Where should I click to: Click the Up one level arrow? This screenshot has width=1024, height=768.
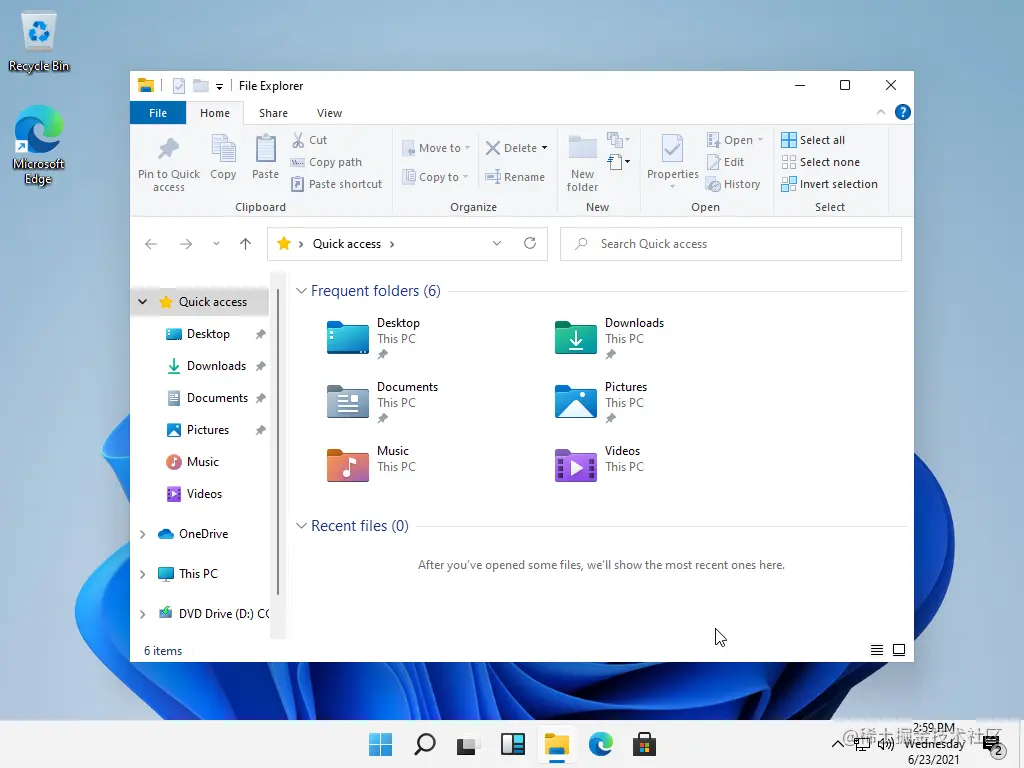point(246,244)
